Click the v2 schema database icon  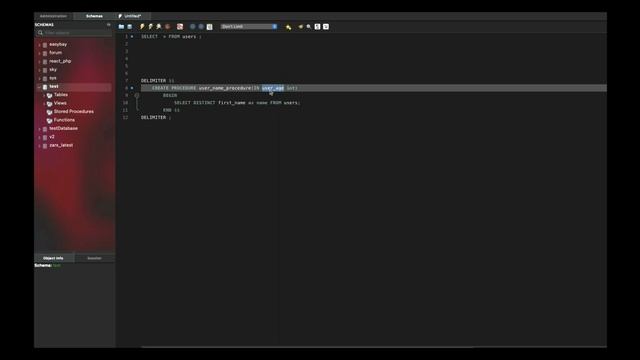[45, 137]
